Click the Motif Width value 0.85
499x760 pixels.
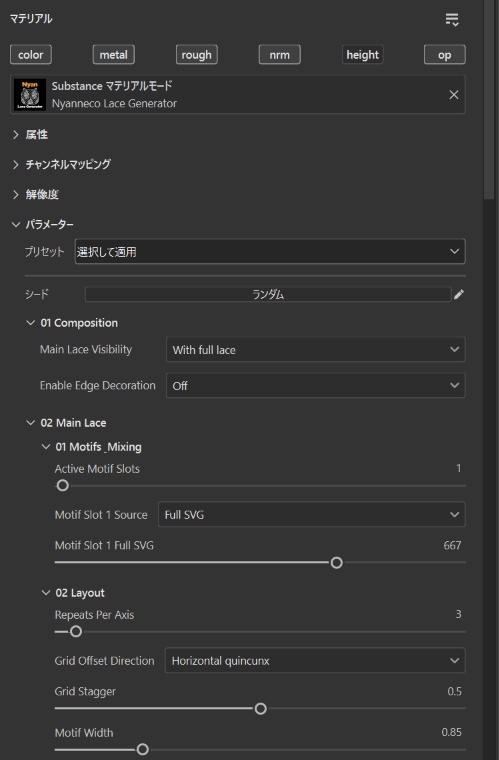(x=451, y=732)
